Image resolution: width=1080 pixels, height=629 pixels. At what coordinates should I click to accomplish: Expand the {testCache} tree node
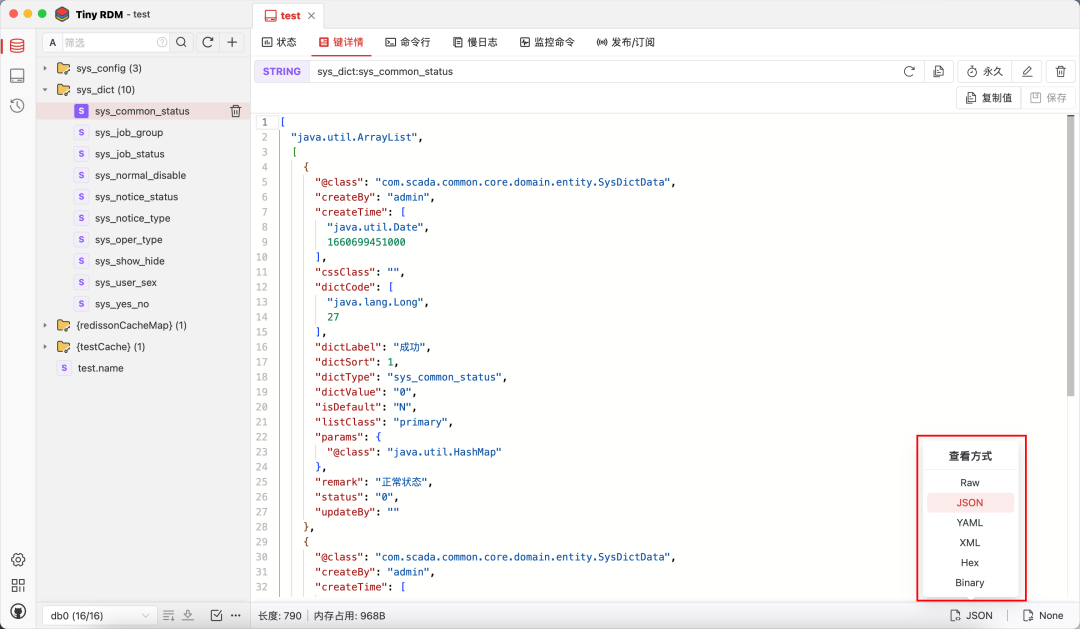coord(44,346)
